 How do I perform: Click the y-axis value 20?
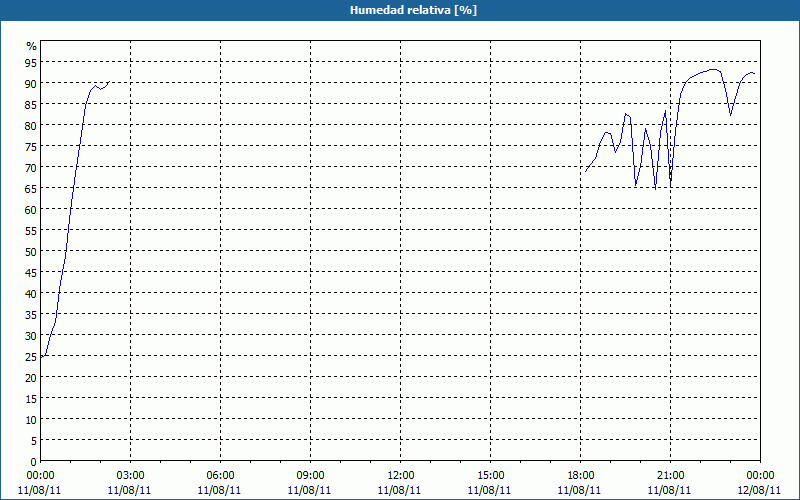(x=31, y=378)
